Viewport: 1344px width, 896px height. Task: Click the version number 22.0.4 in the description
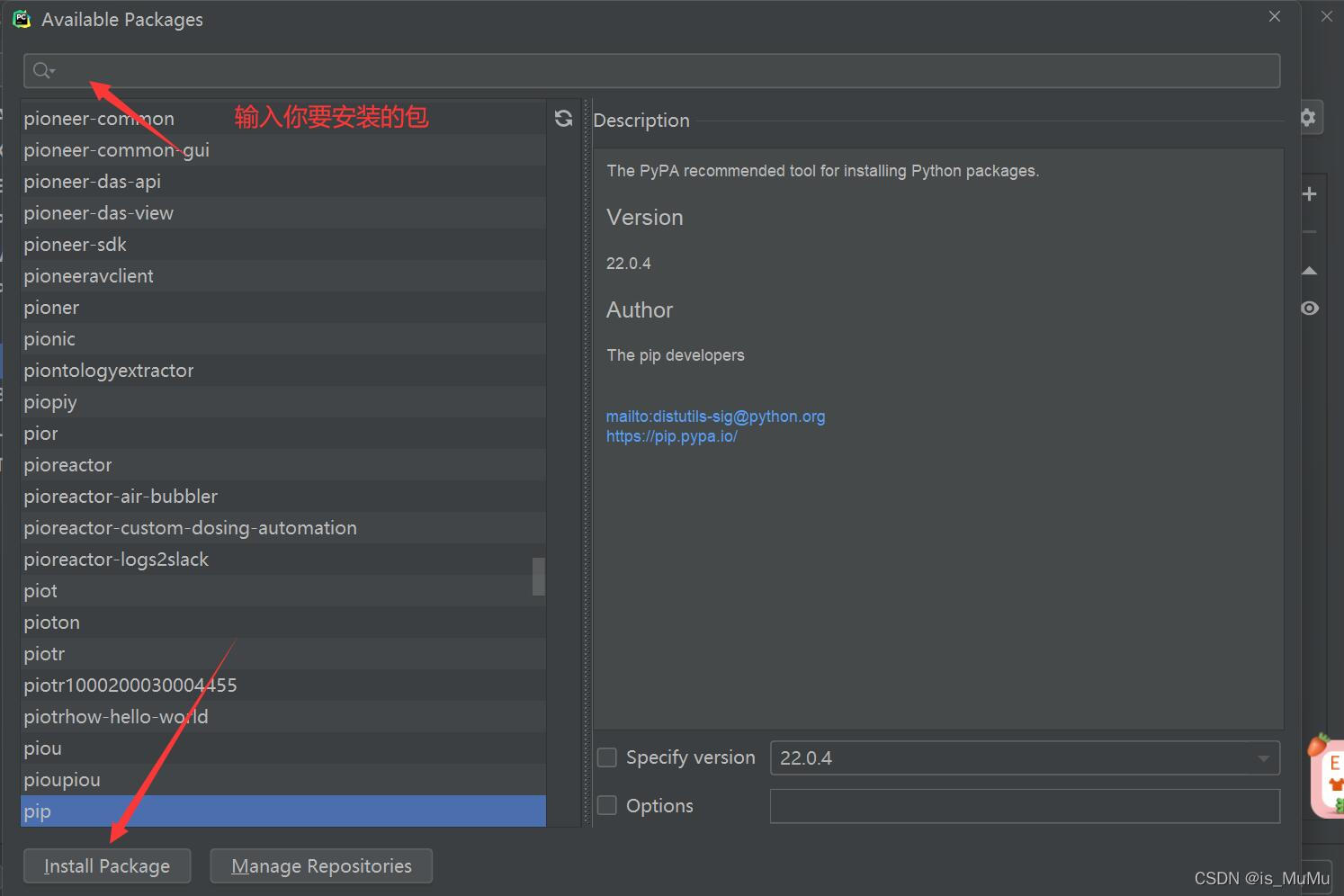[628, 264]
